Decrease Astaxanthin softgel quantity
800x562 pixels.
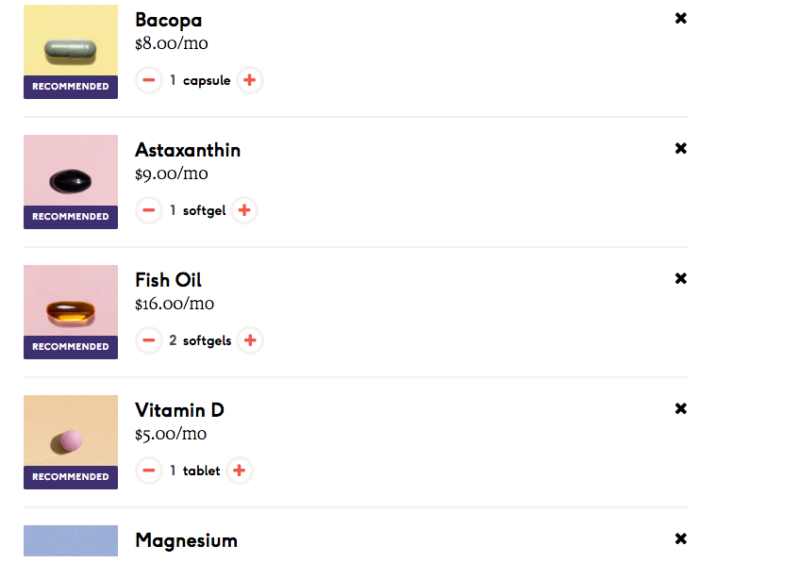click(148, 210)
